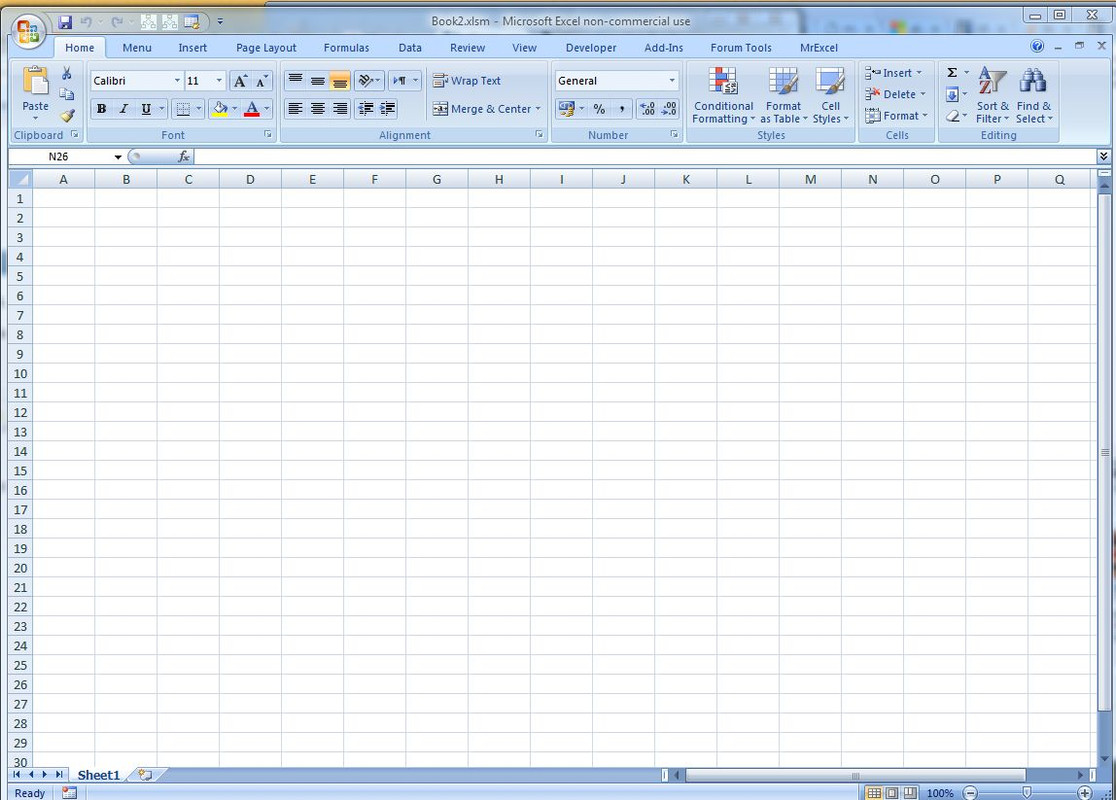Viewport: 1116px width, 800px height.
Task: Open Cell Styles gallery
Action: point(831,95)
